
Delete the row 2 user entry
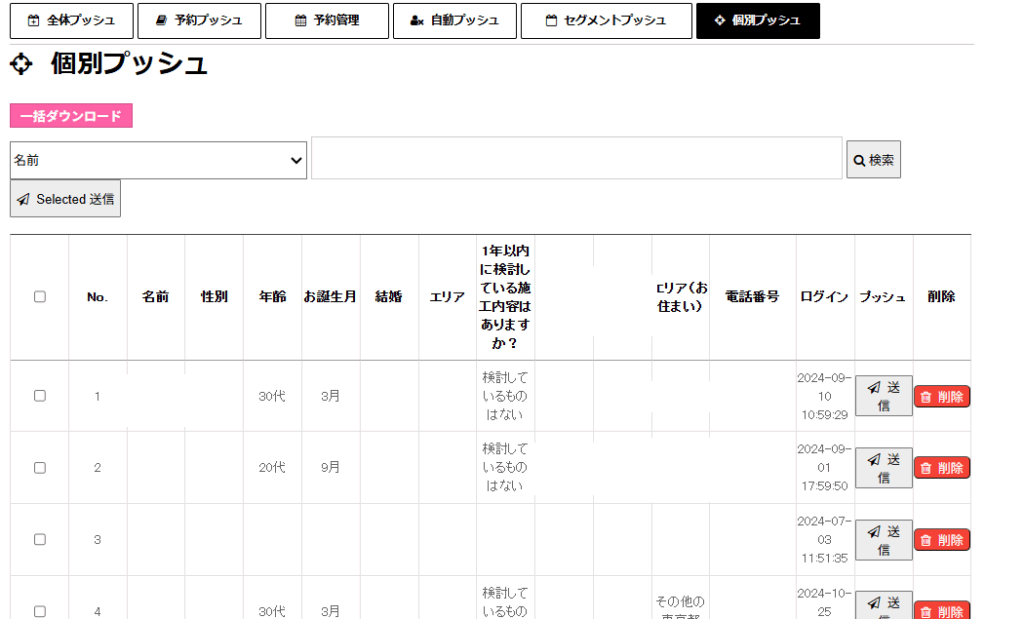click(x=941, y=468)
